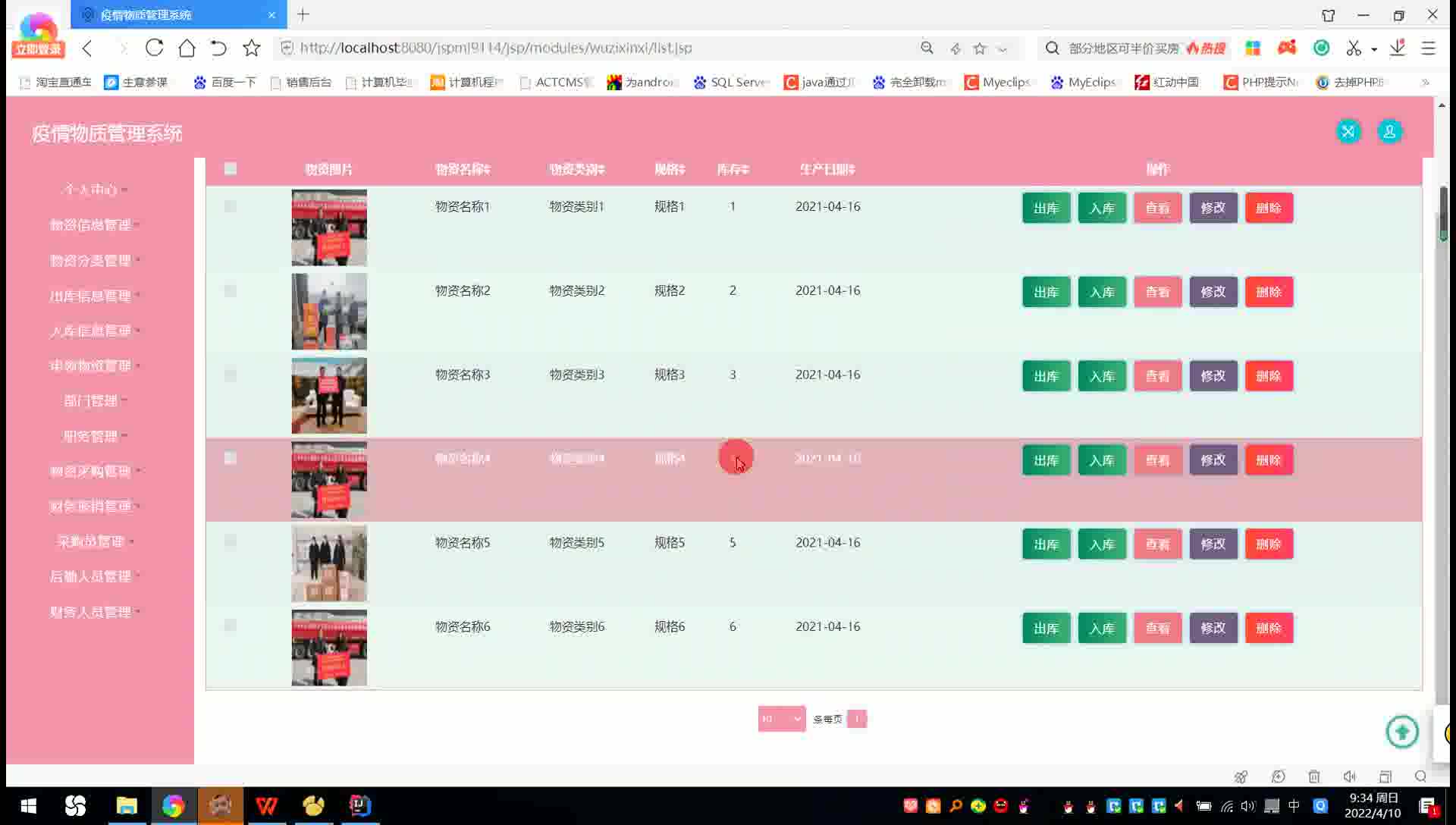Expand 部门管理 sidebar menu
Viewport: 1456px width, 825px height.
pos(91,400)
